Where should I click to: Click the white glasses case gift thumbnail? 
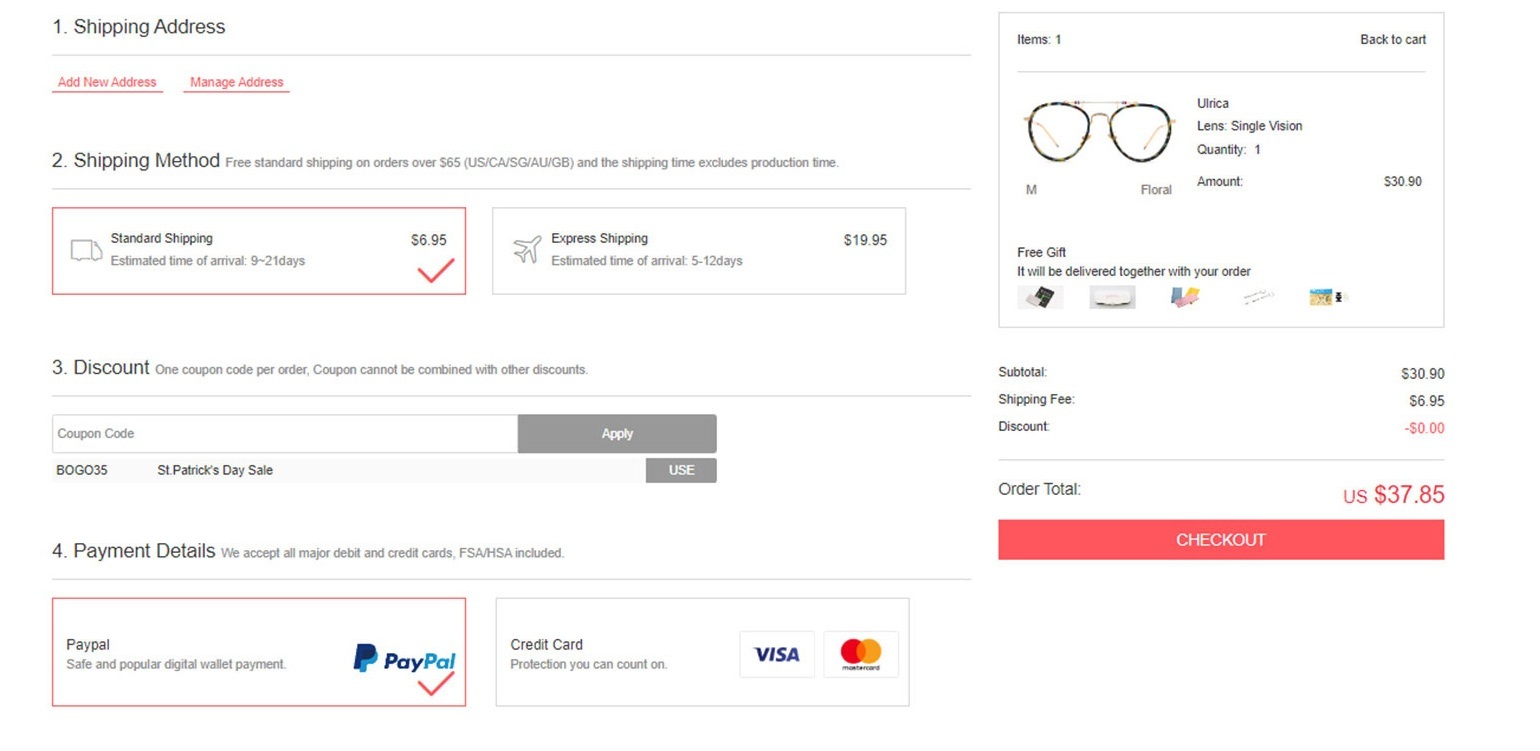coord(1112,297)
